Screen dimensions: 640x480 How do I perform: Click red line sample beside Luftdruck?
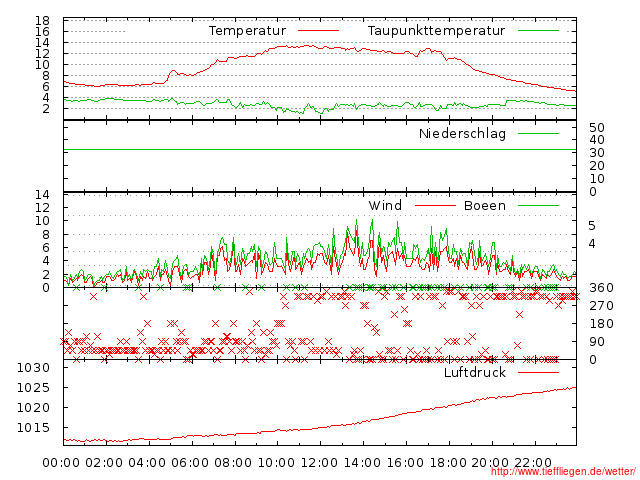(538, 372)
